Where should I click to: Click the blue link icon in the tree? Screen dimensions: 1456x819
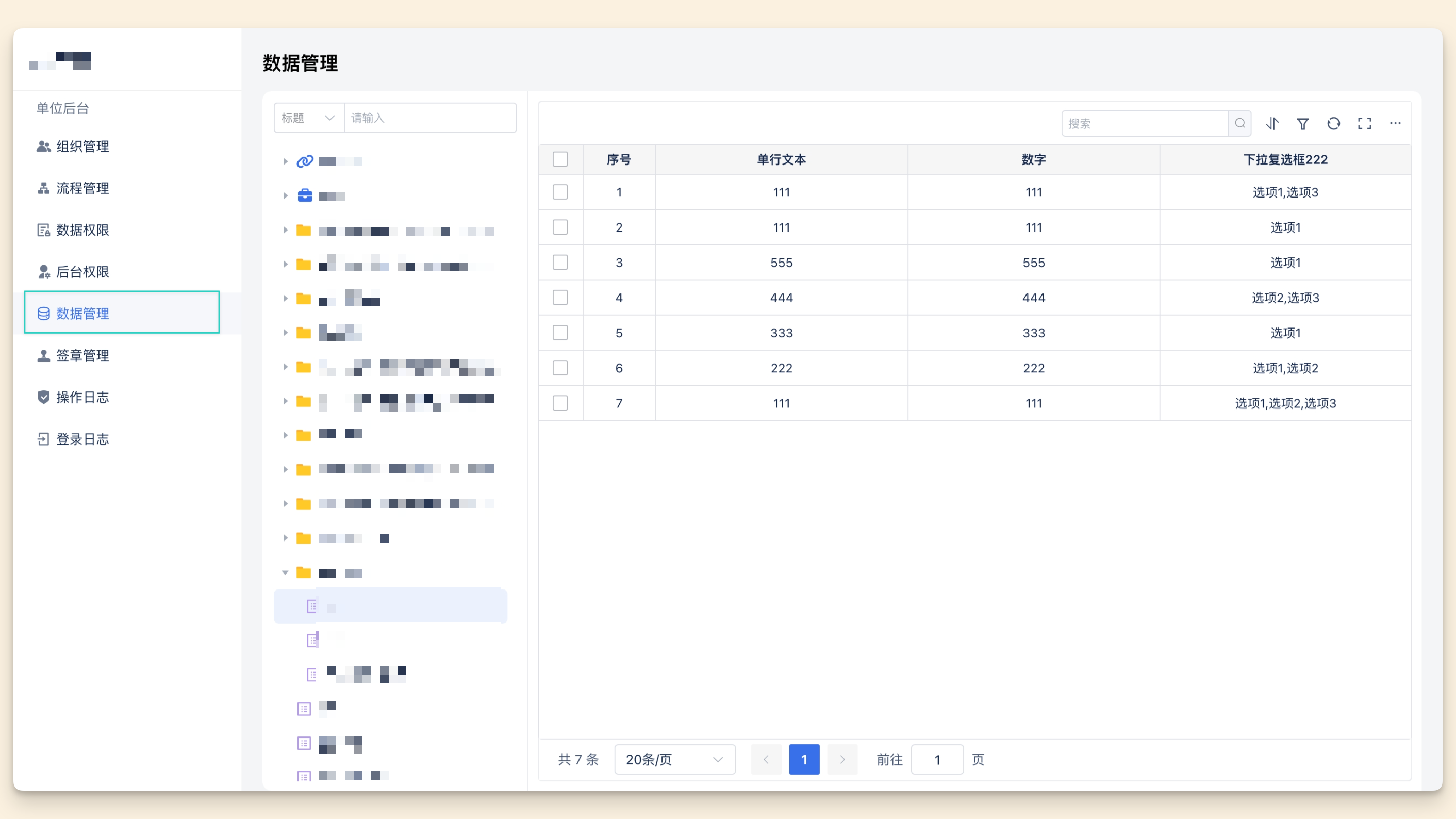point(305,161)
